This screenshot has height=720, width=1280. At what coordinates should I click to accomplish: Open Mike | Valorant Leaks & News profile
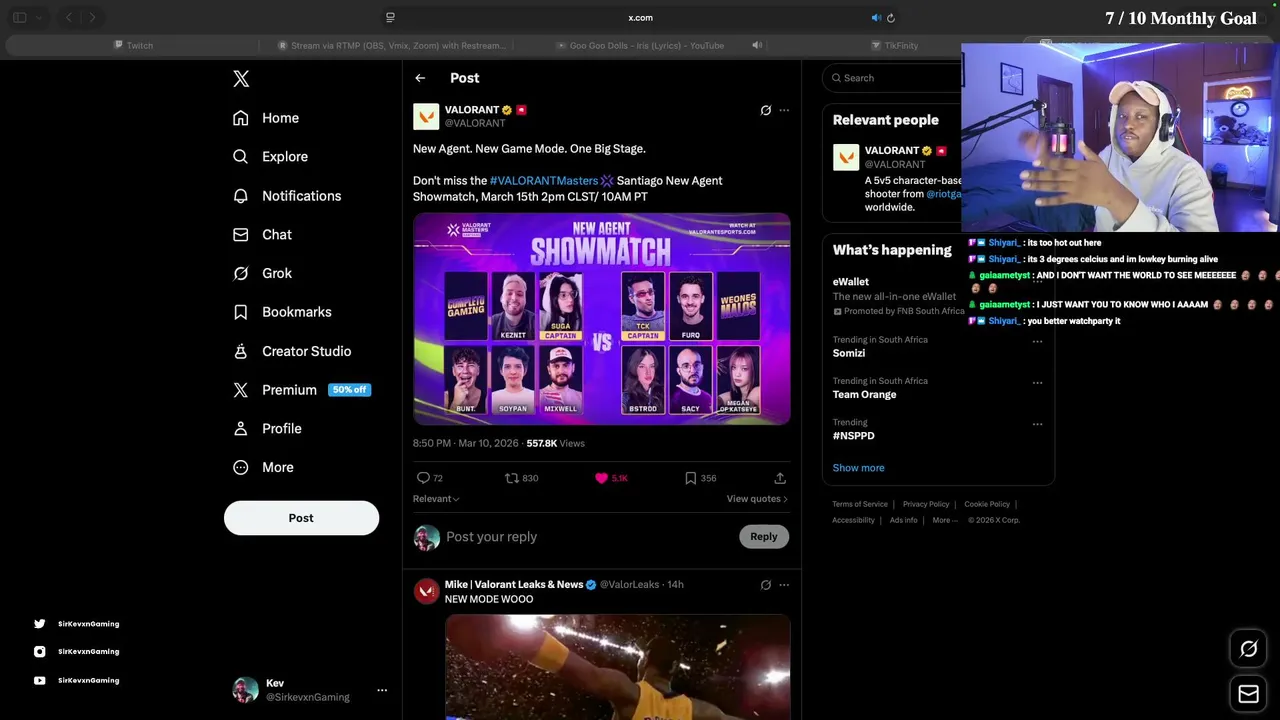coord(514,584)
